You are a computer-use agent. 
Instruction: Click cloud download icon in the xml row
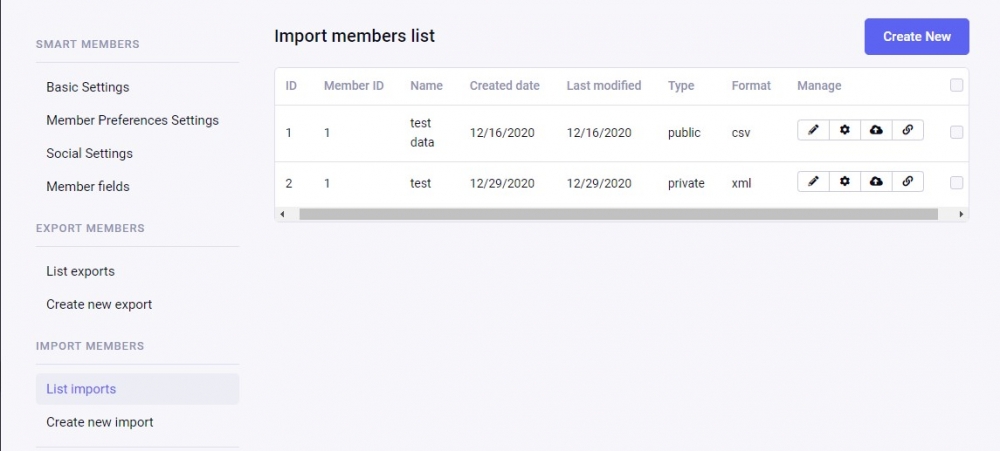tap(876, 181)
